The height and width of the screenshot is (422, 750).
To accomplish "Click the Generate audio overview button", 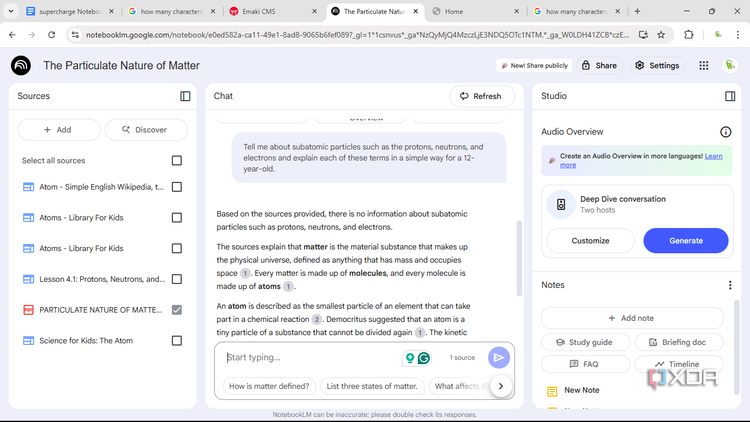I will [686, 241].
